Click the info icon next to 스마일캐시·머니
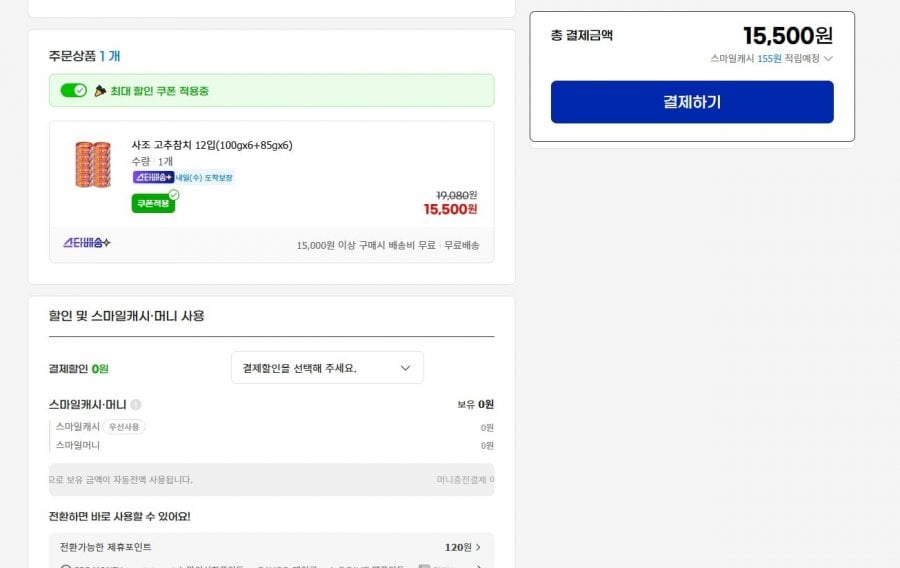 (x=136, y=405)
